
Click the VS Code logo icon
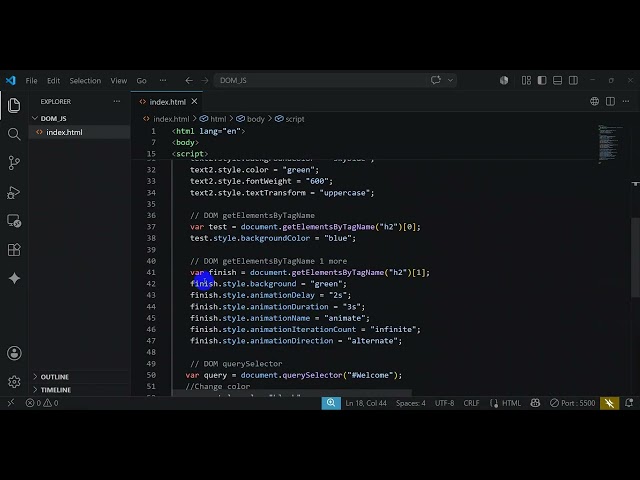(11, 80)
